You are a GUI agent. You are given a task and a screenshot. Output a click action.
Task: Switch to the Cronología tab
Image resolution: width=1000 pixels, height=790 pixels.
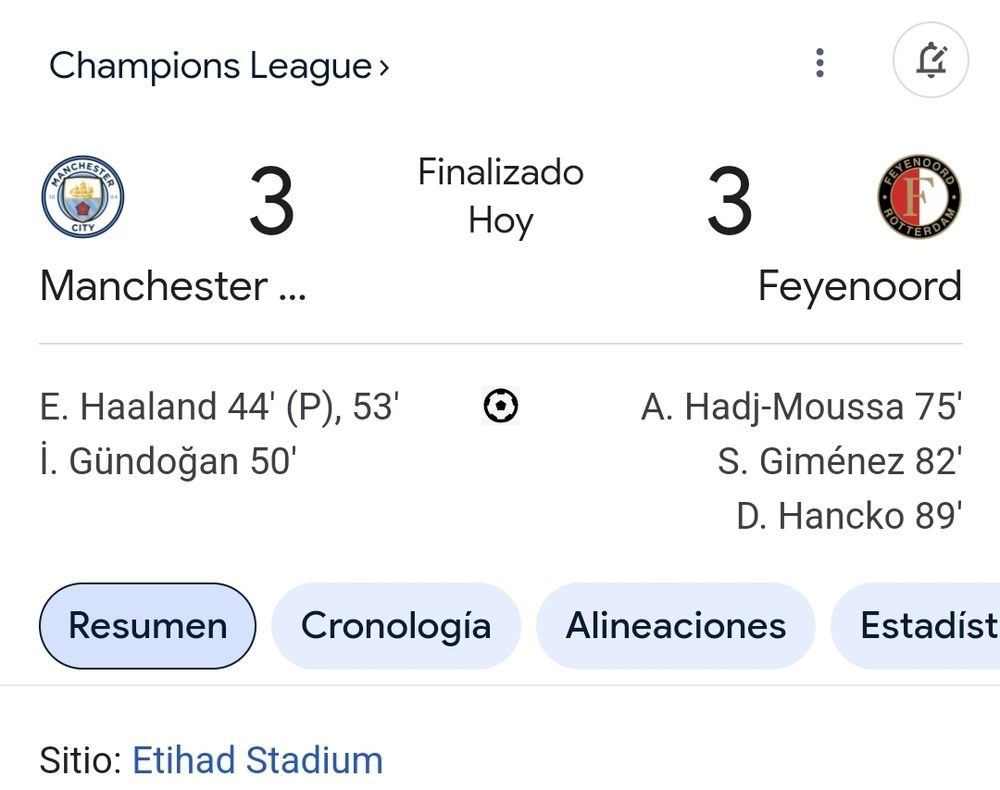click(x=396, y=626)
